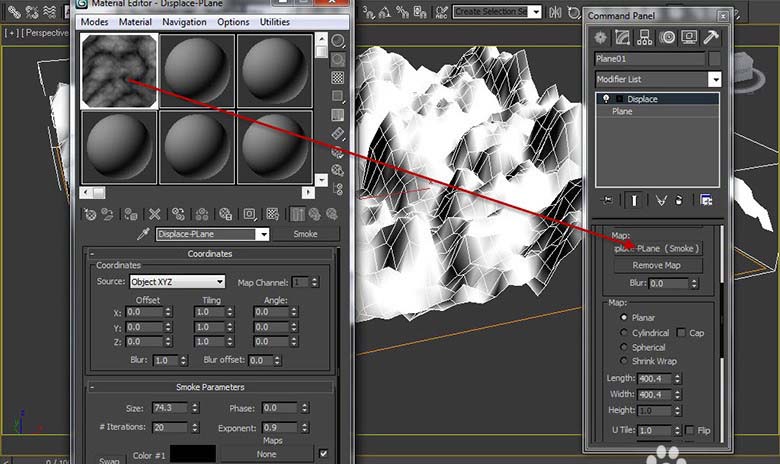The width and height of the screenshot is (780, 464).
Task: Click Make Material Copy icon
Action: (x=178, y=214)
